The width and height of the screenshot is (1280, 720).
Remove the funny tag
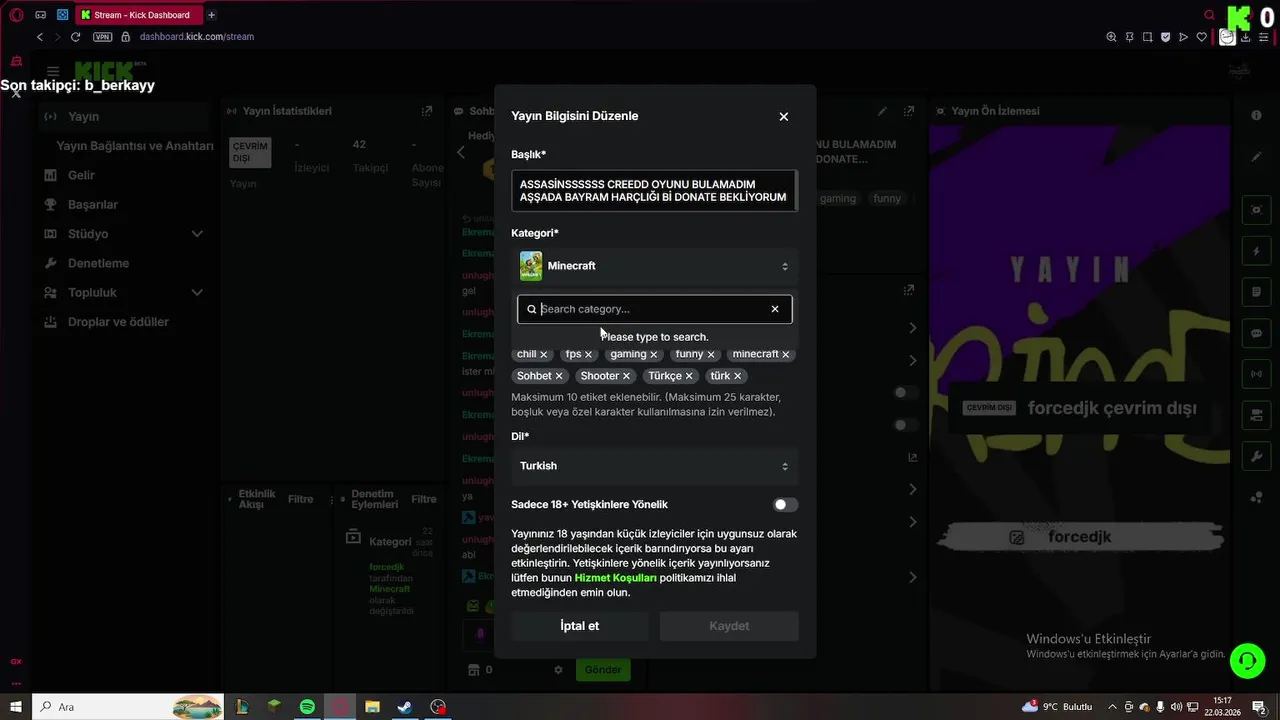pos(711,354)
